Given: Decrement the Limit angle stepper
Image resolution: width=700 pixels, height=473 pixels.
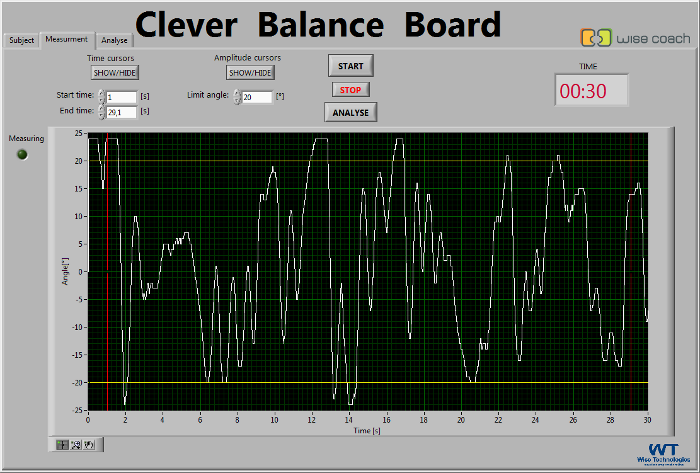Looking at the screenshot, I should tap(237, 100).
